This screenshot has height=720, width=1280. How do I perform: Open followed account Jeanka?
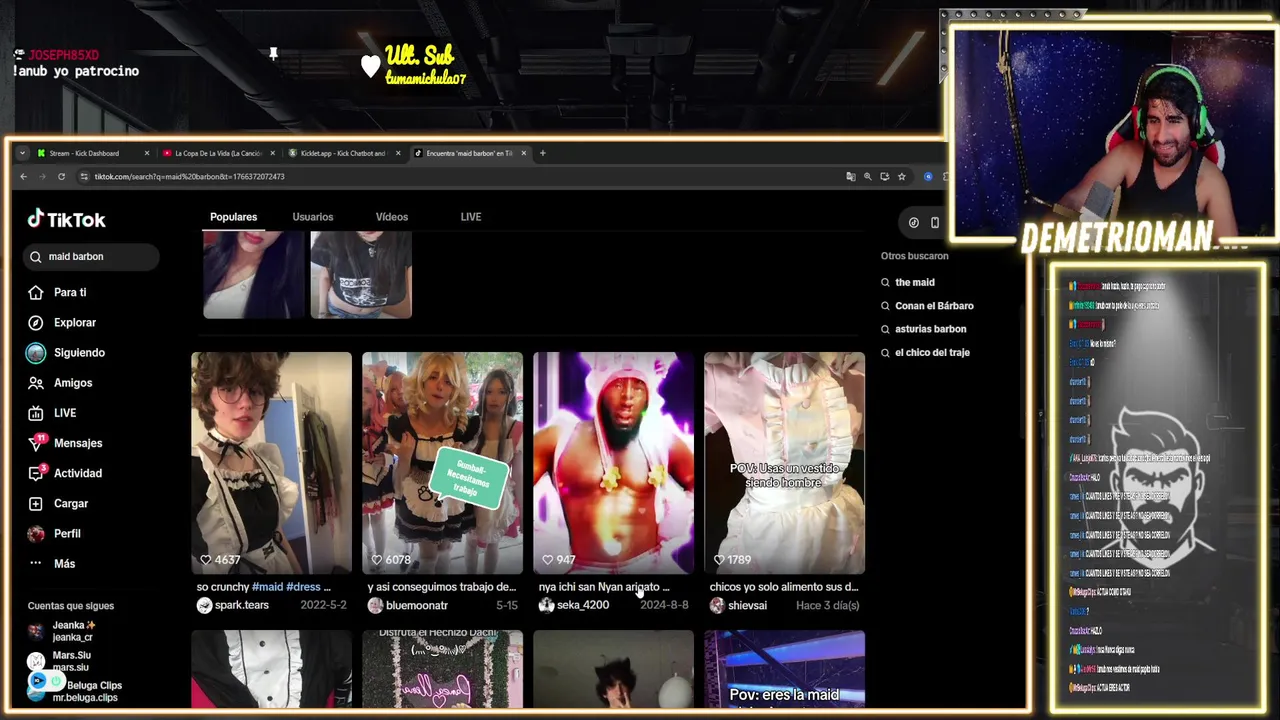73,631
